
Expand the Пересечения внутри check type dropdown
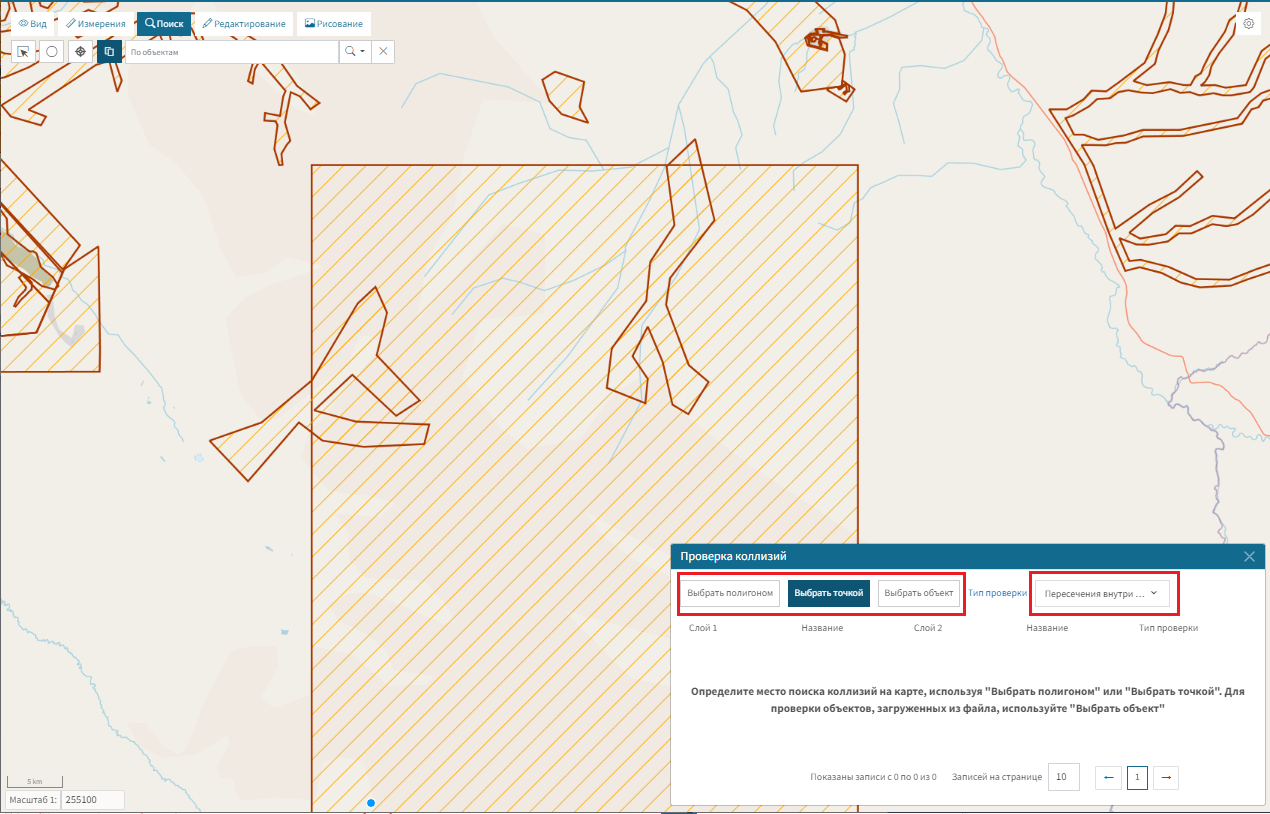point(1100,593)
